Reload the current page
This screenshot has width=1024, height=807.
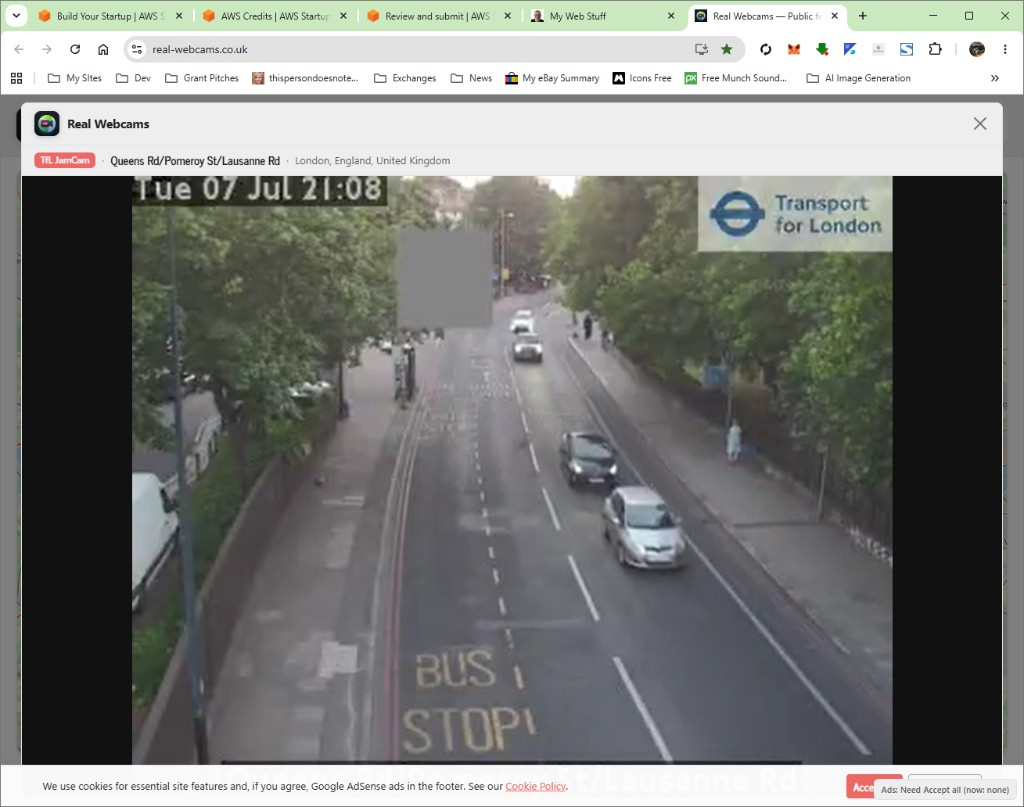[75, 49]
